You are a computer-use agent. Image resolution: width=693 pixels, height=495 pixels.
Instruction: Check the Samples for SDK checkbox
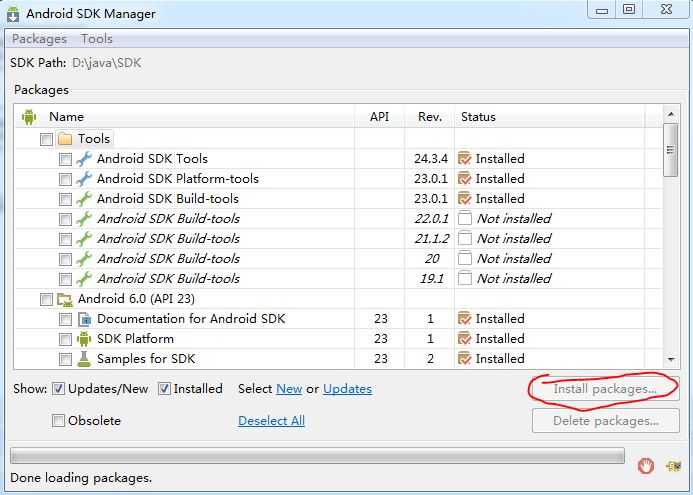click(65, 359)
